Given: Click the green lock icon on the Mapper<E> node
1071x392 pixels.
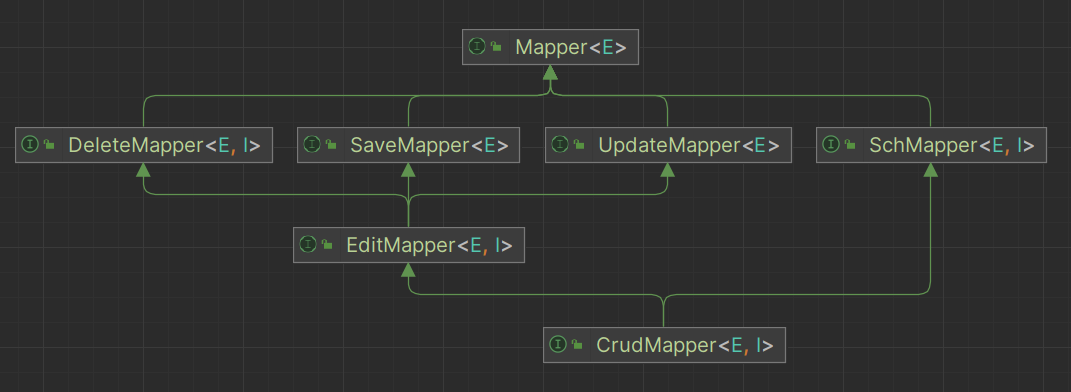Looking at the screenshot, I should (x=497, y=47).
